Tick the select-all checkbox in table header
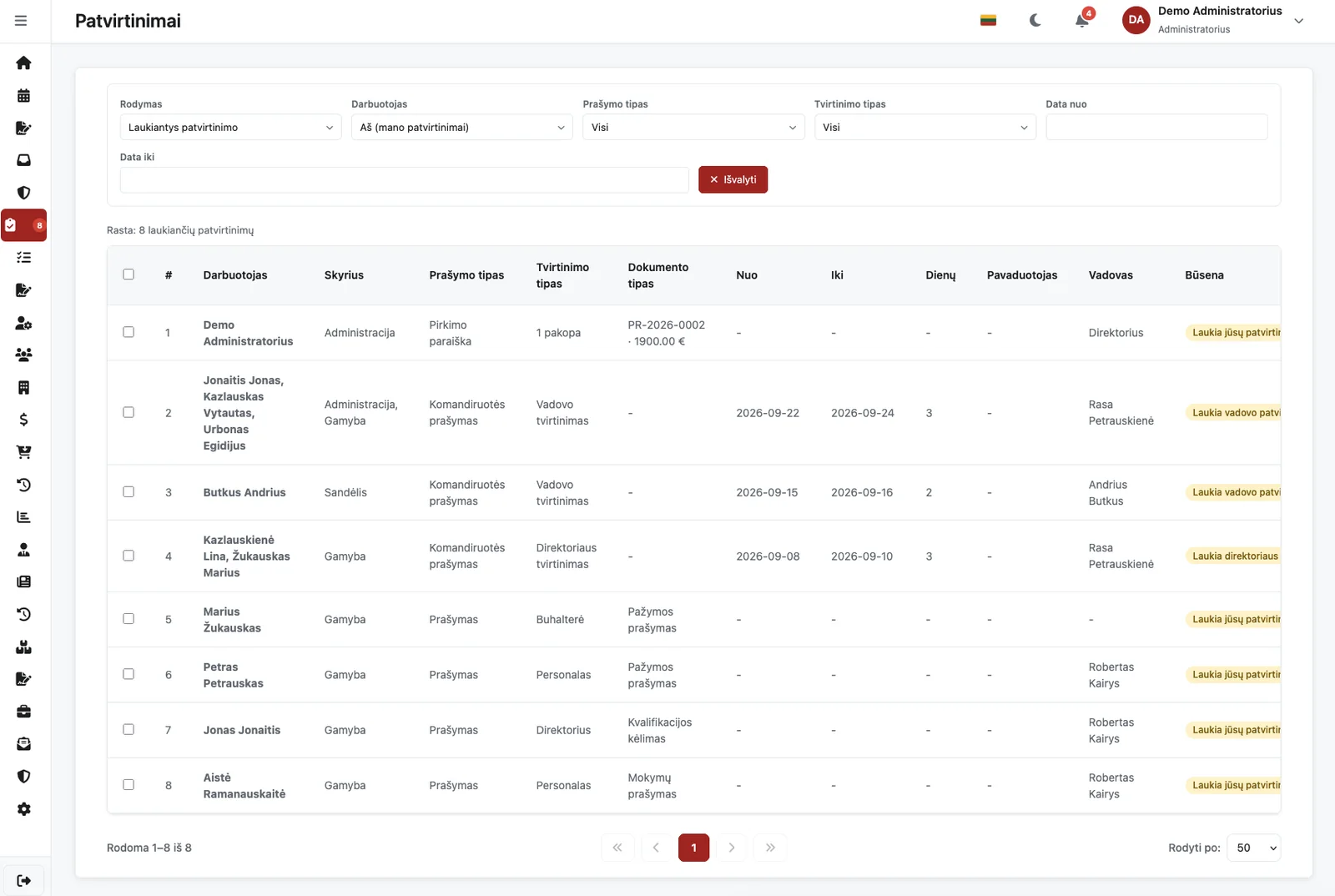 [128, 274]
